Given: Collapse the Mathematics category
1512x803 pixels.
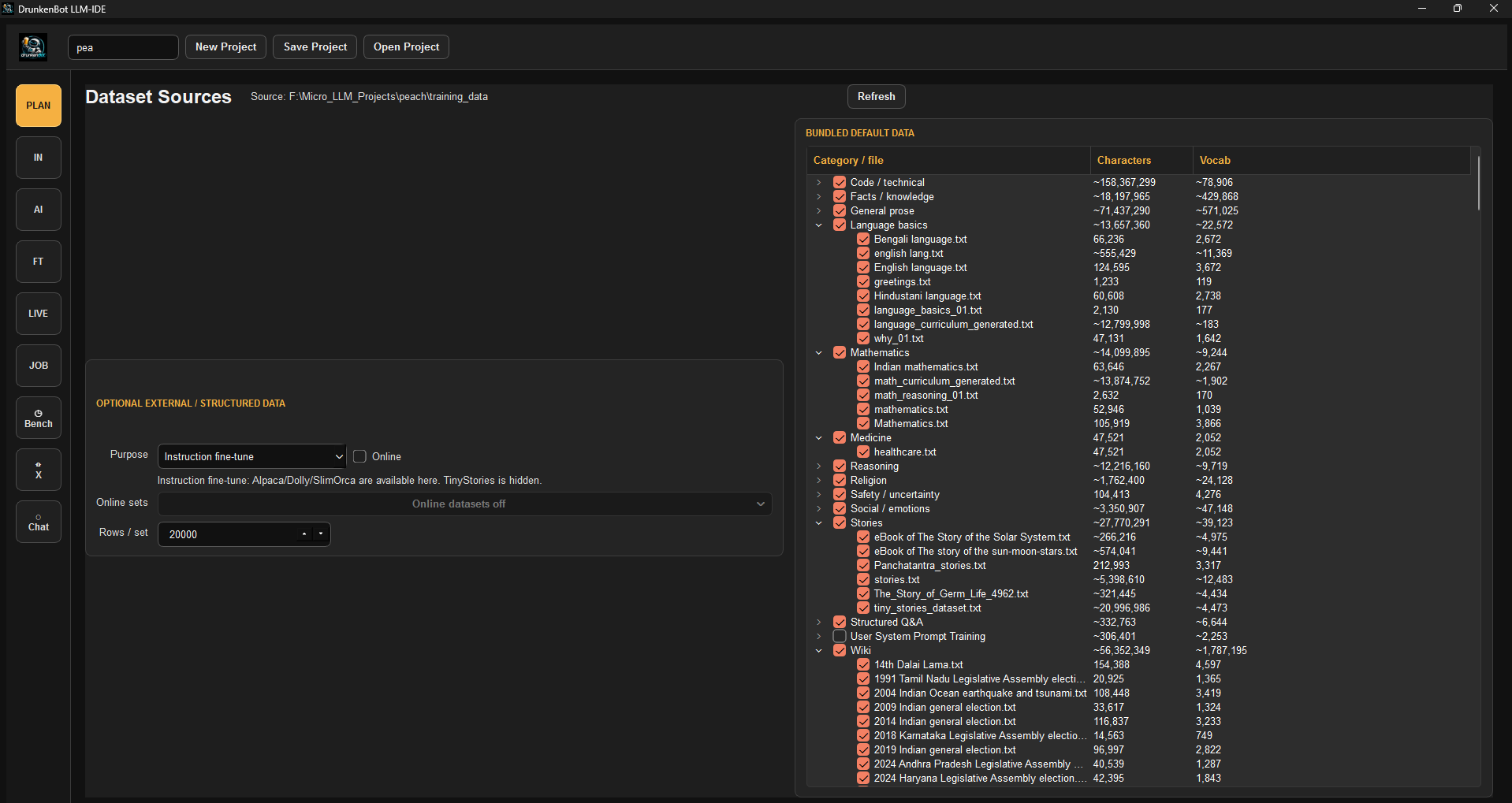Looking at the screenshot, I should tap(819, 352).
